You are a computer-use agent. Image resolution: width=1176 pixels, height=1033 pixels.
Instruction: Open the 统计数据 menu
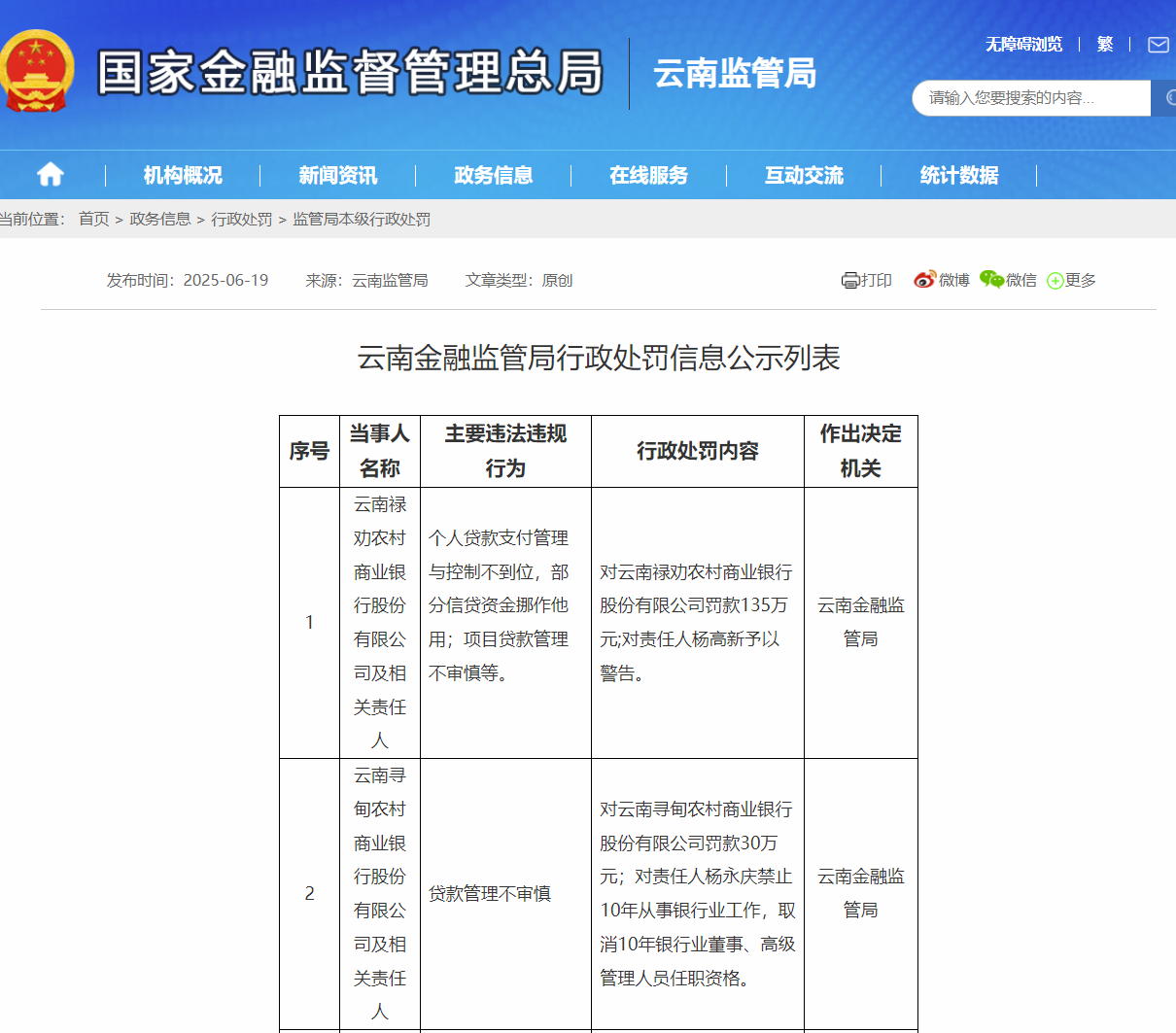point(959,175)
